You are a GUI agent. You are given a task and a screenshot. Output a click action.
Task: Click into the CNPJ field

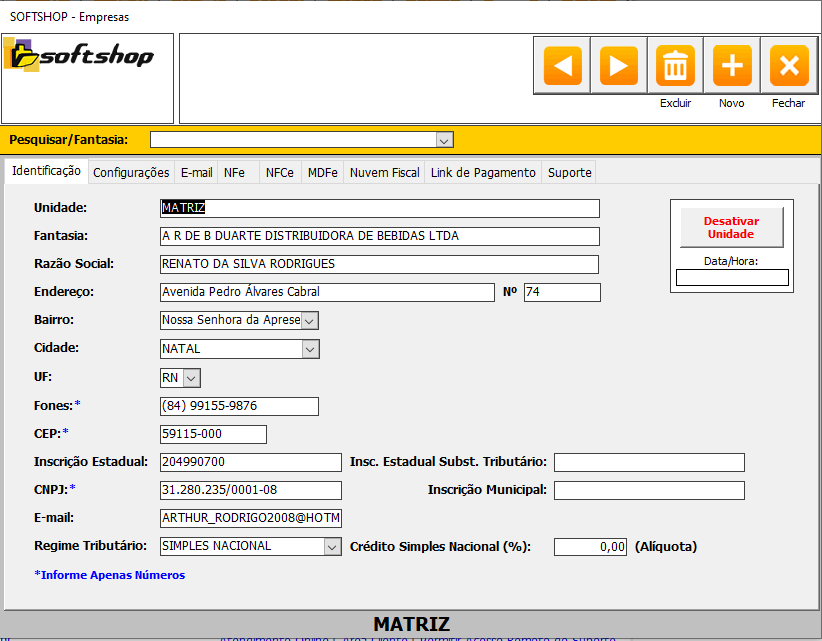click(x=250, y=490)
